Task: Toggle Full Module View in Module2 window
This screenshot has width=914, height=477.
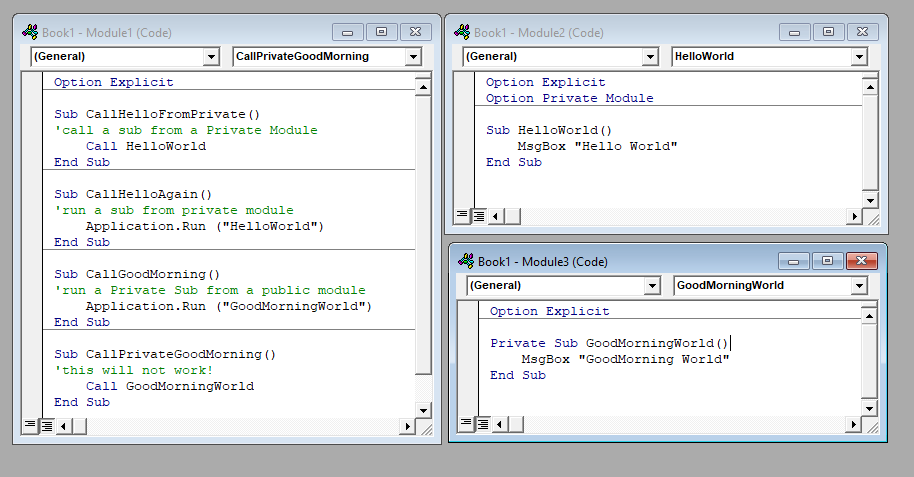Action: click(x=478, y=216)
